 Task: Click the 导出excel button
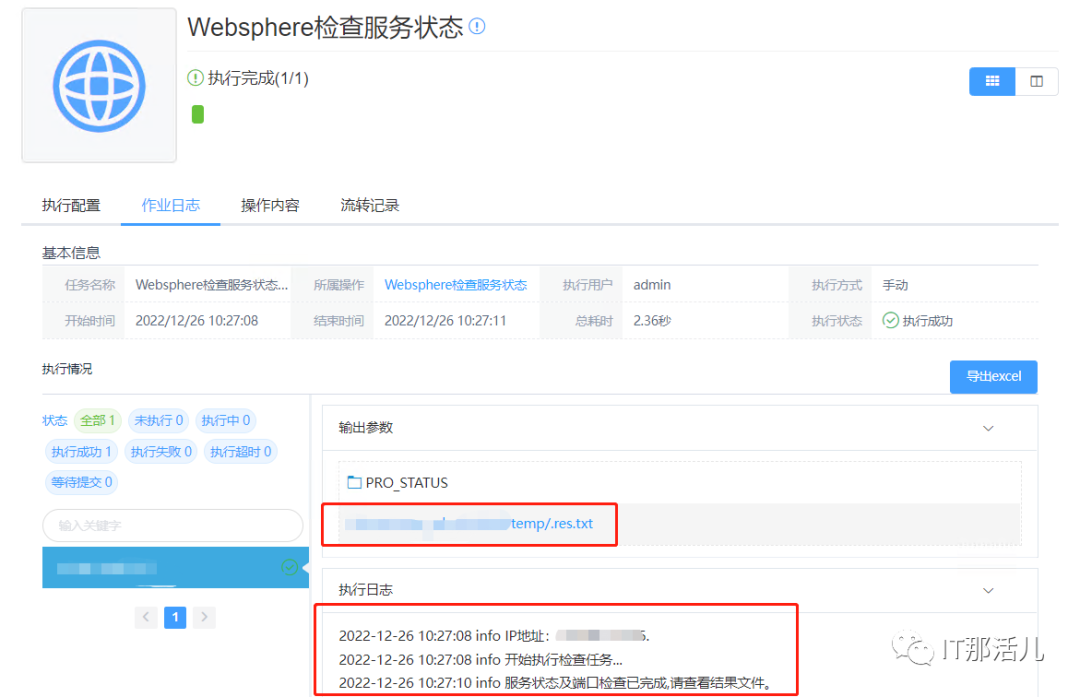coord(993,377)
